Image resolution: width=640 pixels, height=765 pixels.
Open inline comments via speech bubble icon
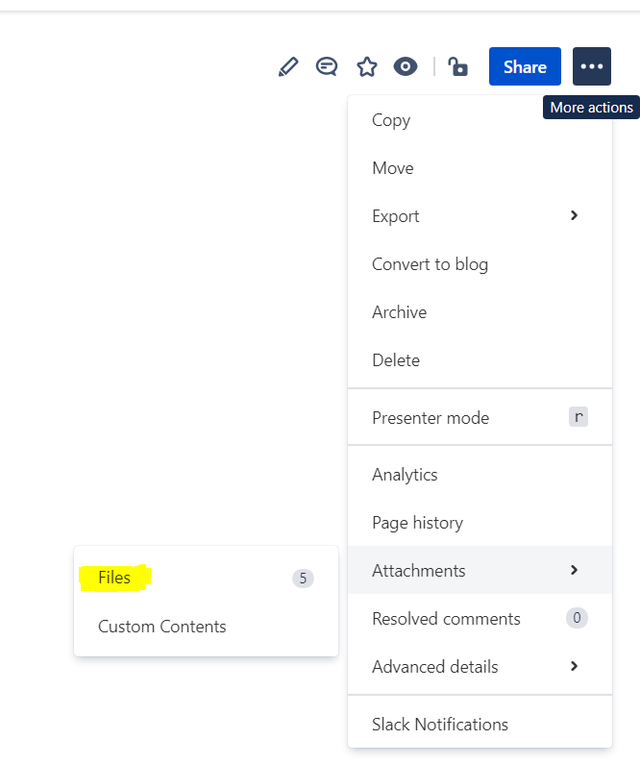[327, 67]
